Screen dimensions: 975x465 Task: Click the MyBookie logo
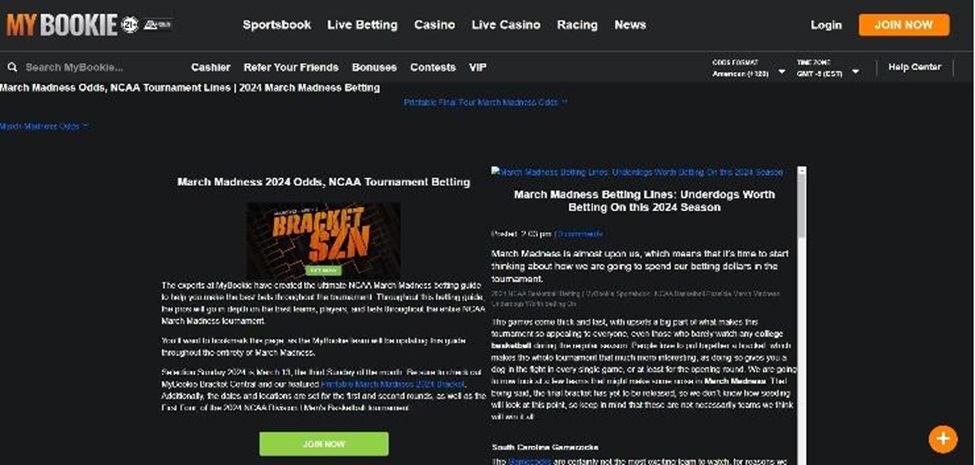coord(61,24)
